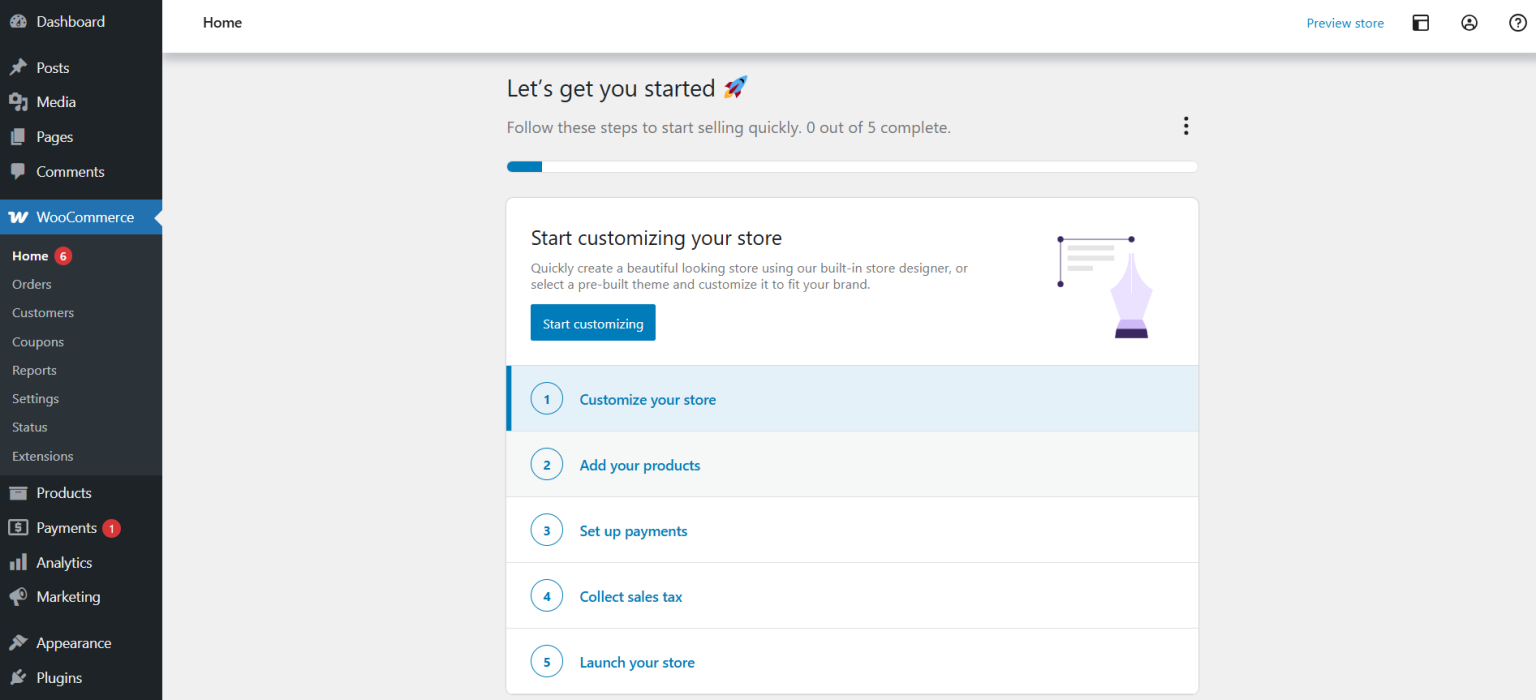
Task: Open the Appearance brush icon
Action: (x=18, y=642)
